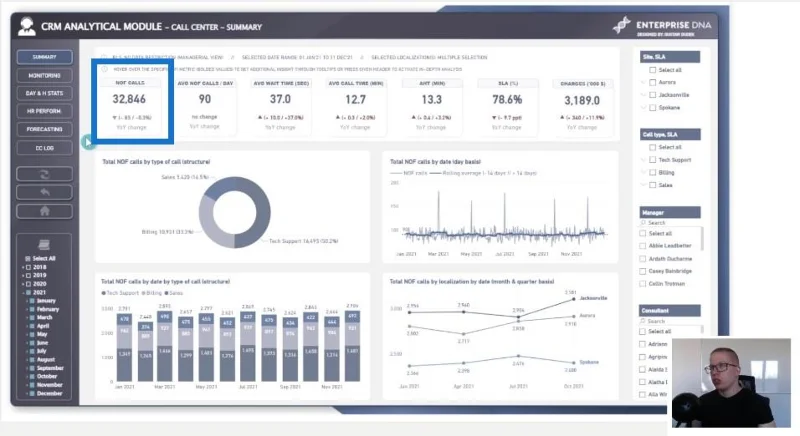800x436 pixels.
Task: Click the CC Log navigation button
Action: tap(44, 148)
